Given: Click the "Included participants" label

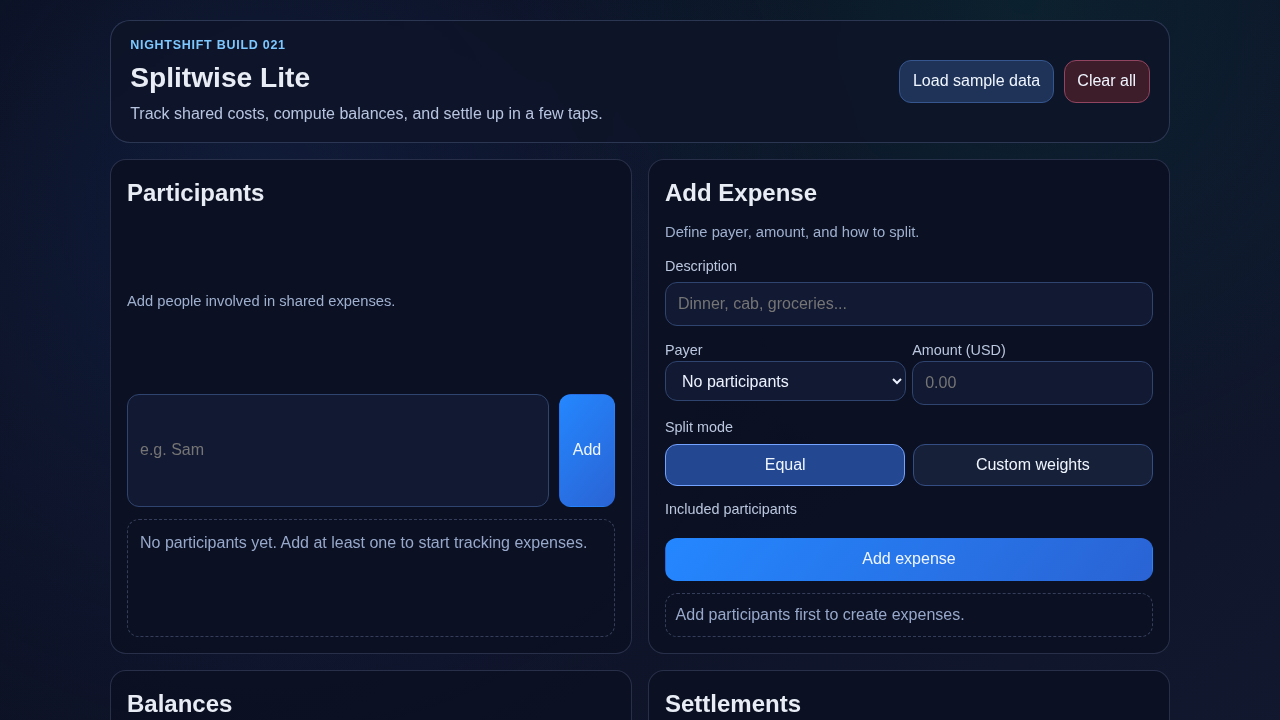Looking at the screenshot, I should (731, 509).
